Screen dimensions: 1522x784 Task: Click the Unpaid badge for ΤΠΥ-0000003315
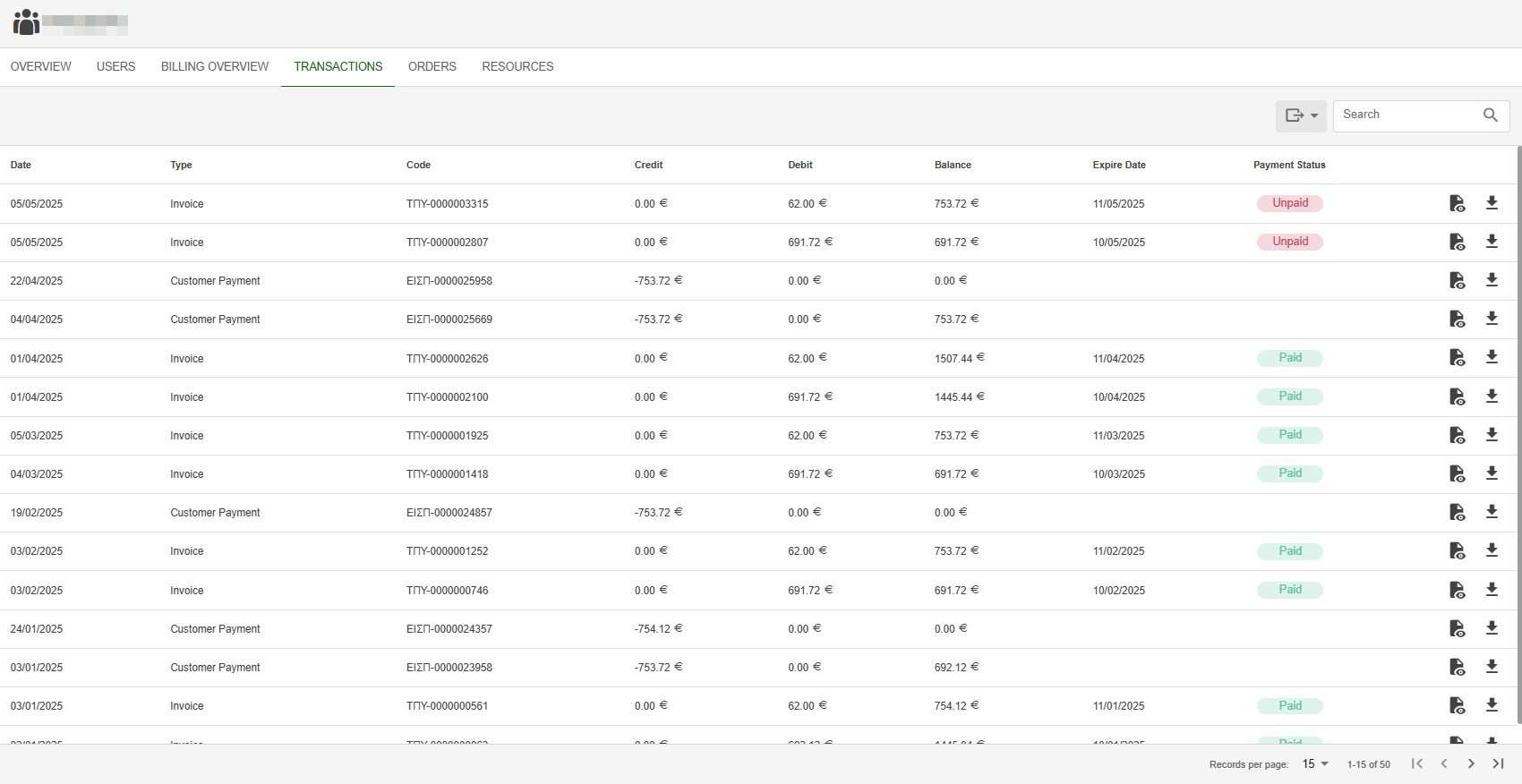point(1289,203)
